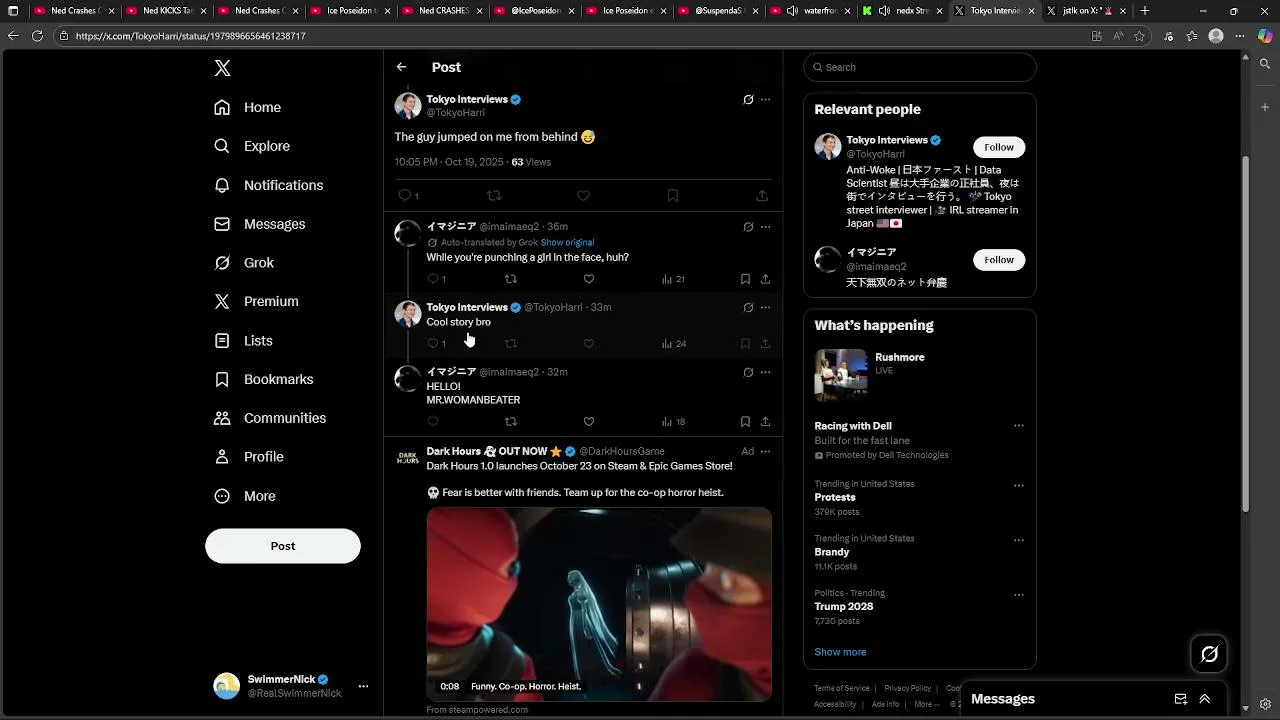The image size is (1280, 720).
Task: Click the X logo in the sidebar
Action: tap(223, 68)
